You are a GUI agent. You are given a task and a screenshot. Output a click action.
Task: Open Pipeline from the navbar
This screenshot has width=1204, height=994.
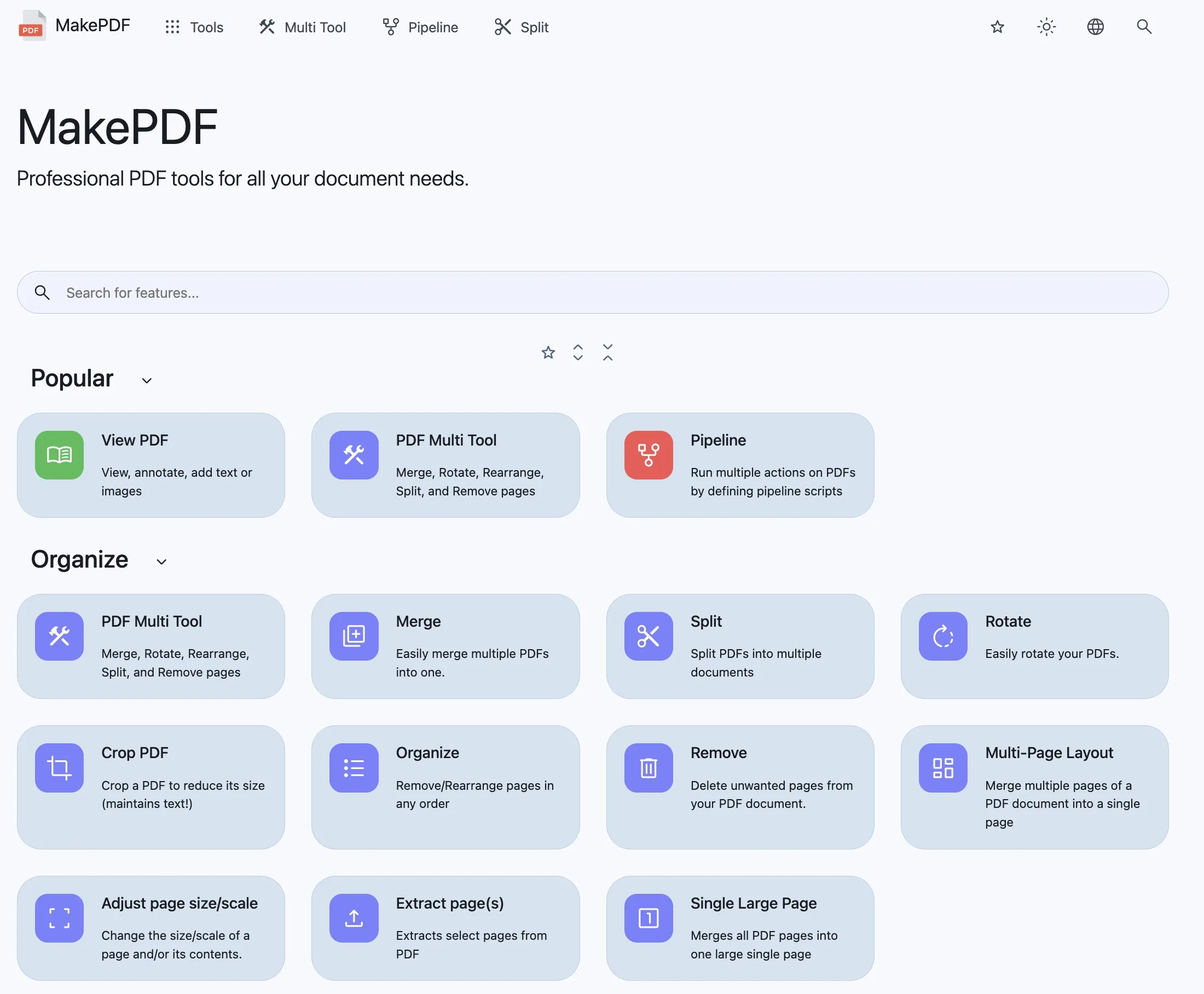coord(420,27)
